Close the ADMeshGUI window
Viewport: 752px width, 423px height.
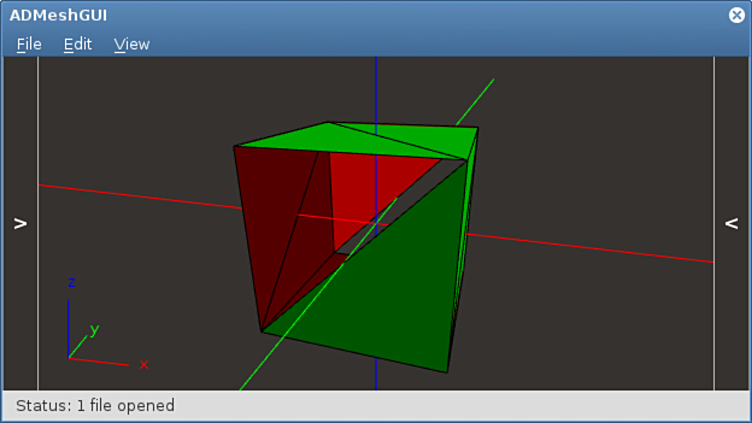coord(737,15)
